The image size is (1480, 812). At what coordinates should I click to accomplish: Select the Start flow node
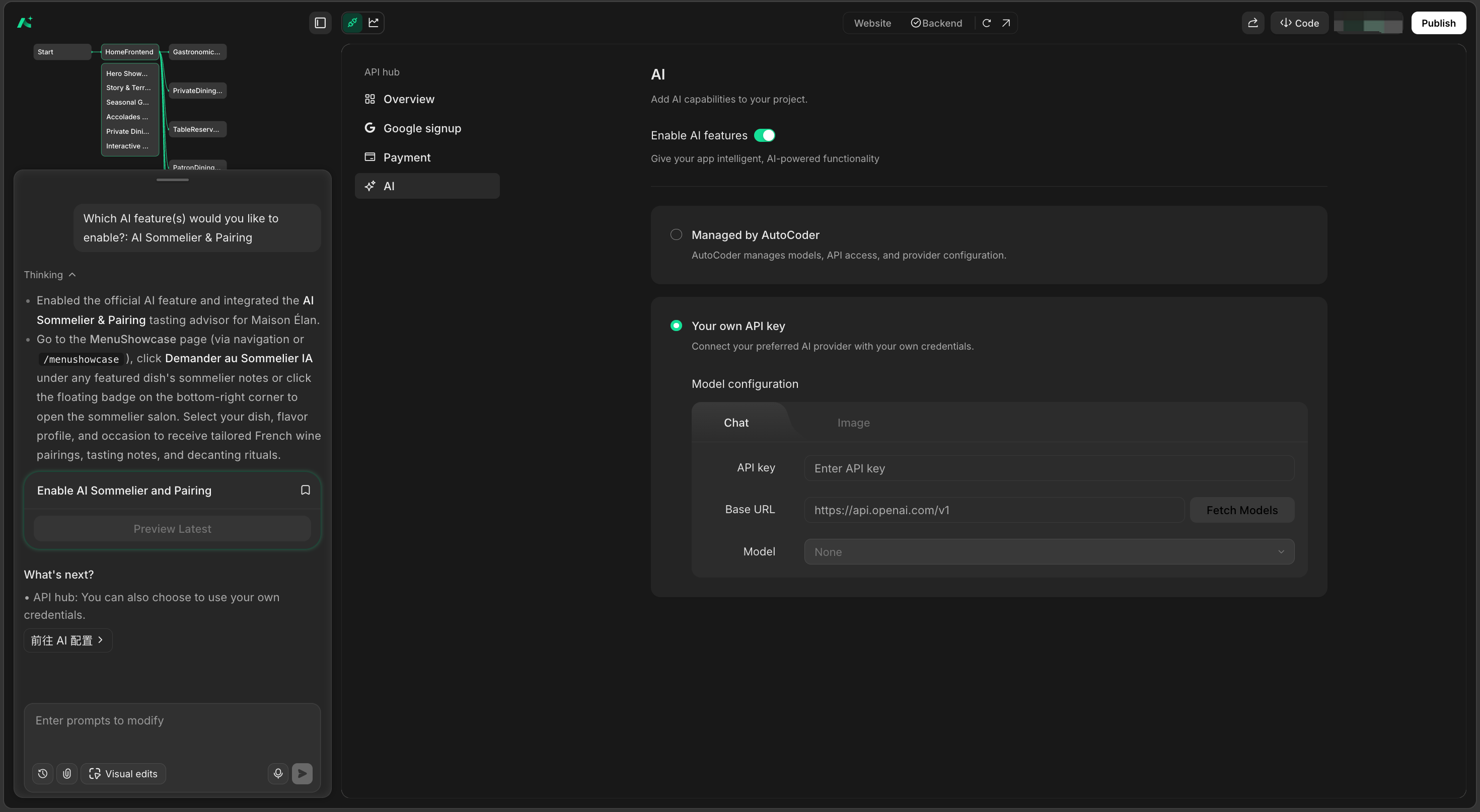(62, 52)
